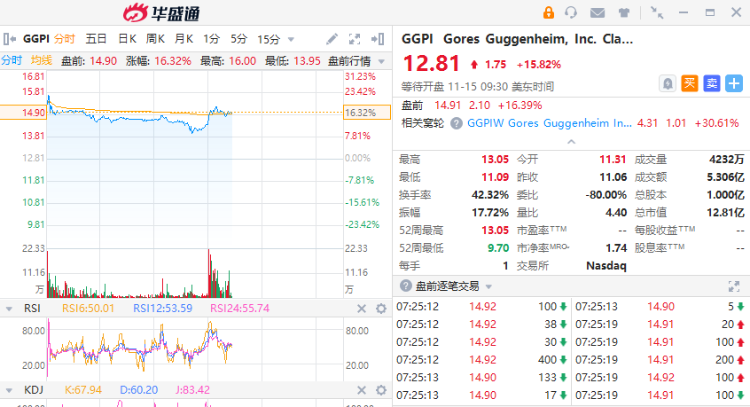Toggle the 分时 price line
This screenshot has height=407, width=750.
point(11,61)
